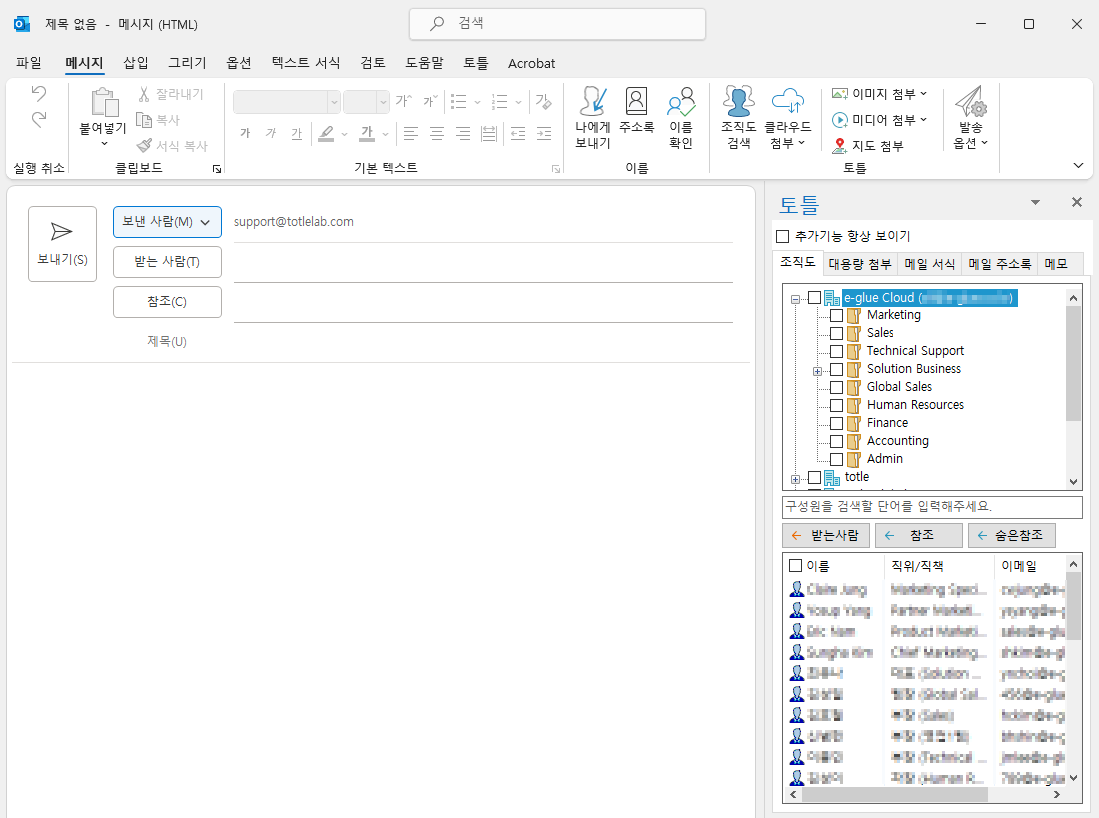Viewport: 1099px width, 818px height.
Task: Open the 텍스트 서식 ribbon tab
Action: point(306,63)
